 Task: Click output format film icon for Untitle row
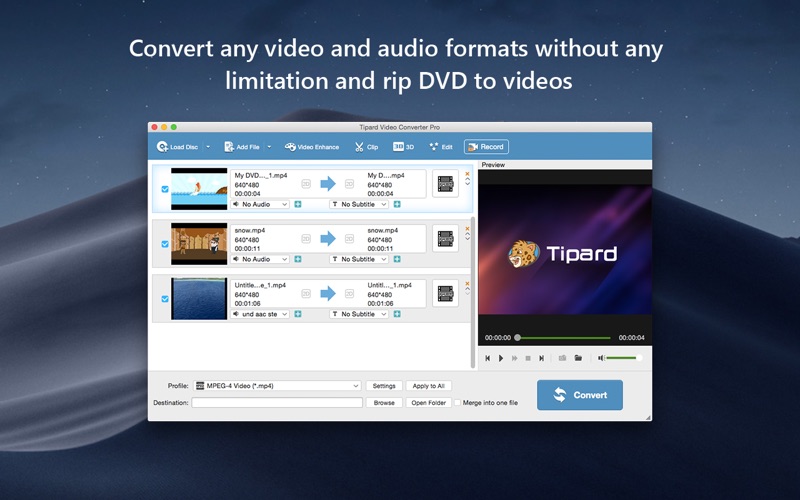[x=445, y=294]
